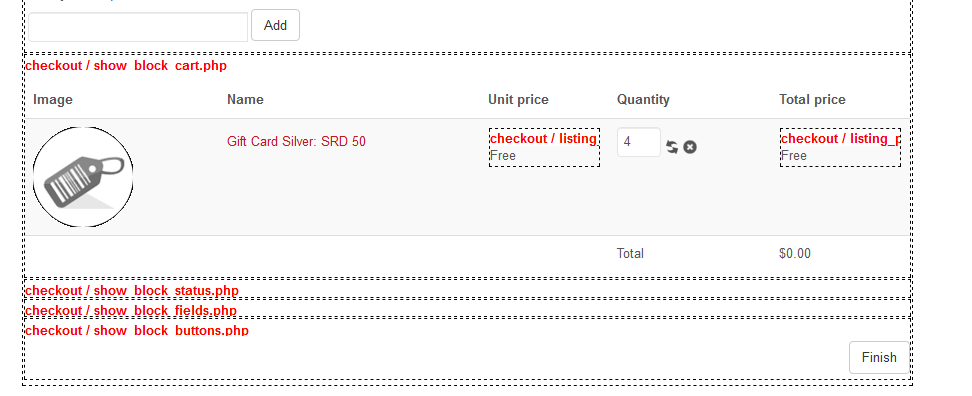Click the Unit price column header
Screen dimensions: 972x396
click(x=518, y=100)
